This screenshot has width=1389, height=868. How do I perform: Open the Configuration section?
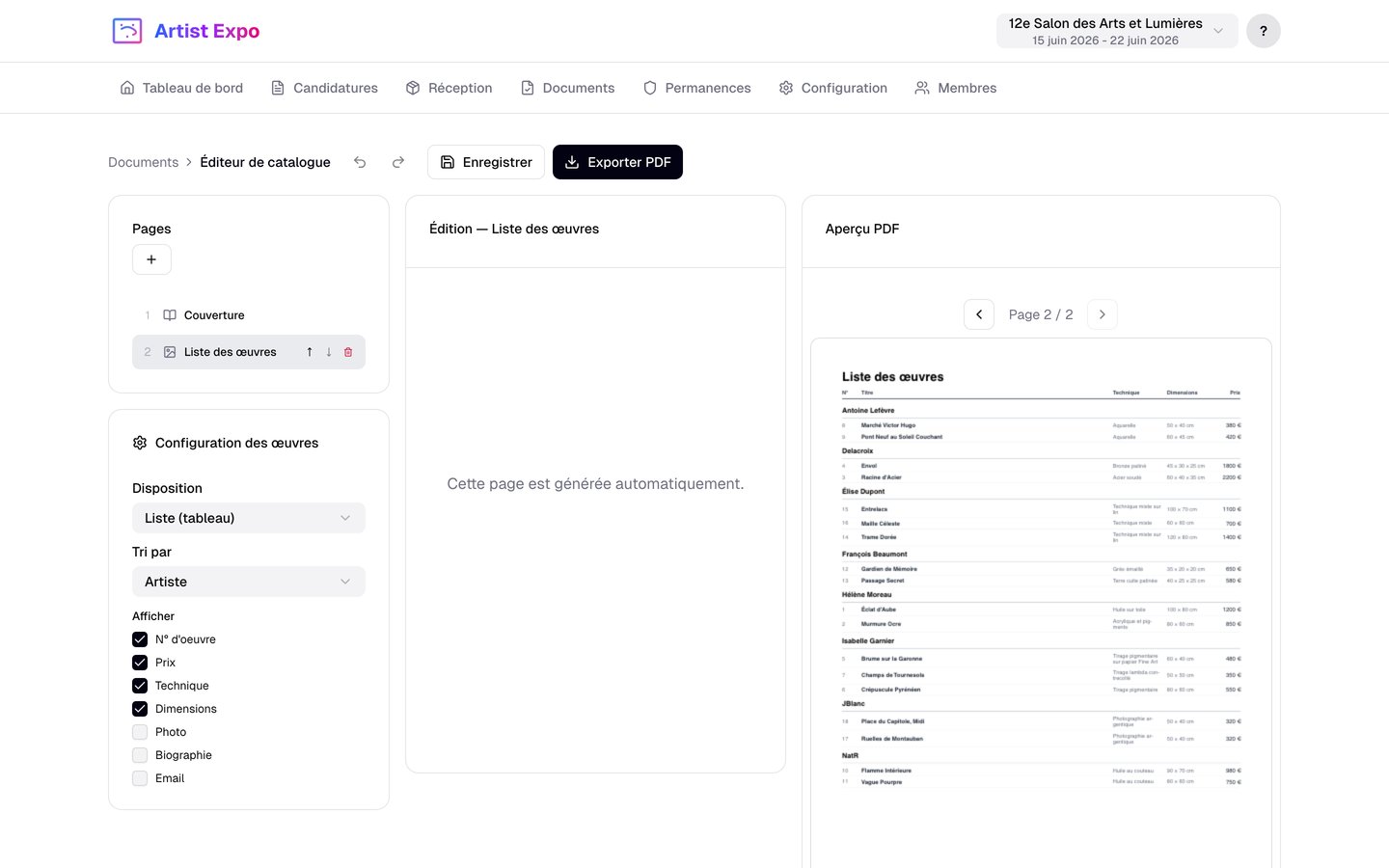pos(832,88)
